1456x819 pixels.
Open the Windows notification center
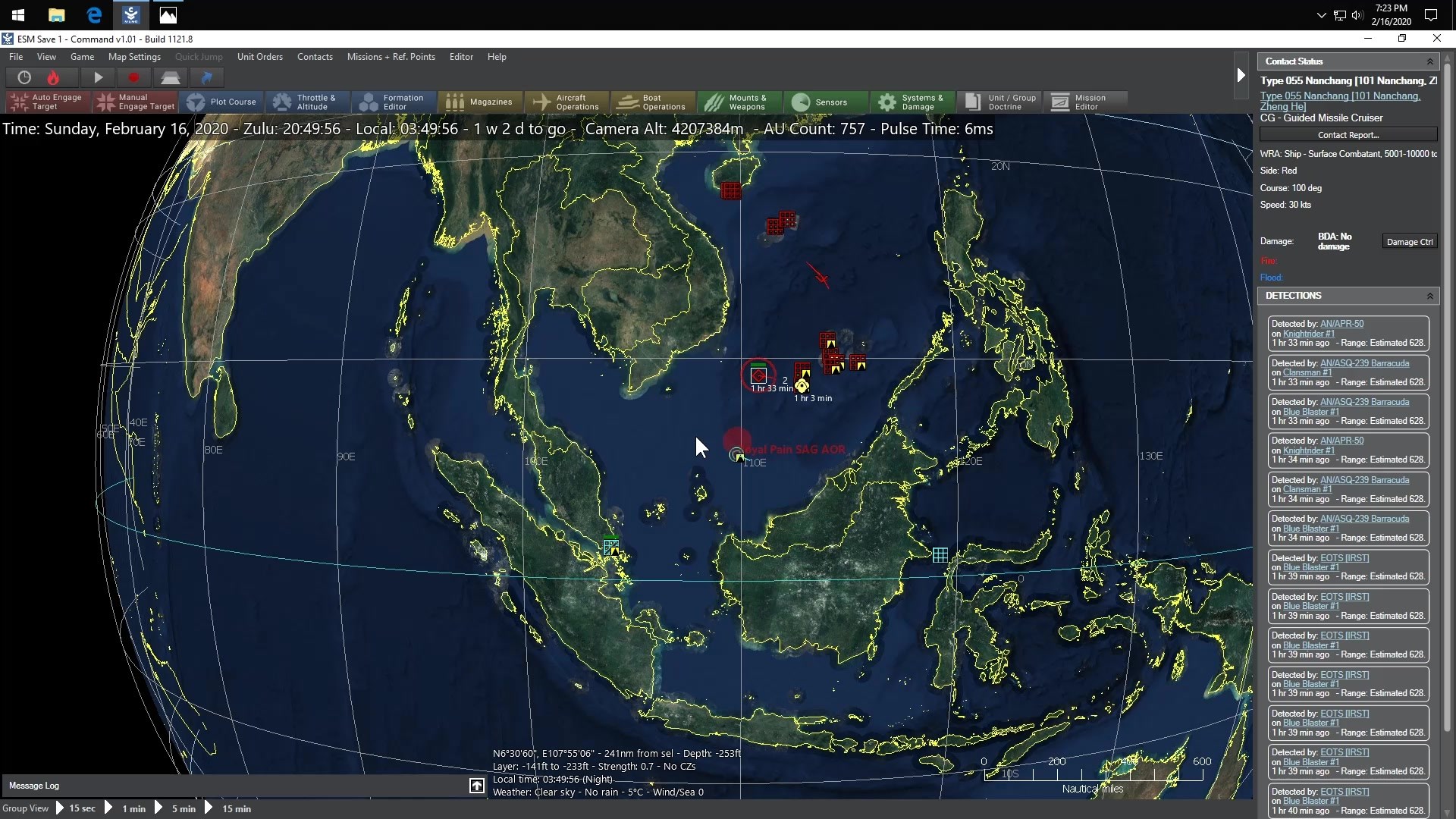1431,15
